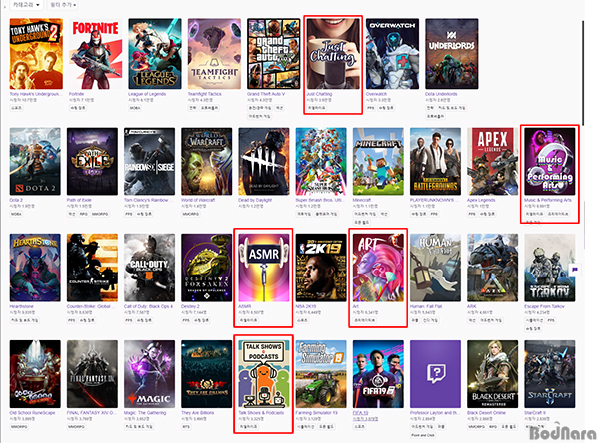Click the Apex Legends cover
Image resolution: width=600 pixels, height=443 pixels.
click(x=492, y=161)
